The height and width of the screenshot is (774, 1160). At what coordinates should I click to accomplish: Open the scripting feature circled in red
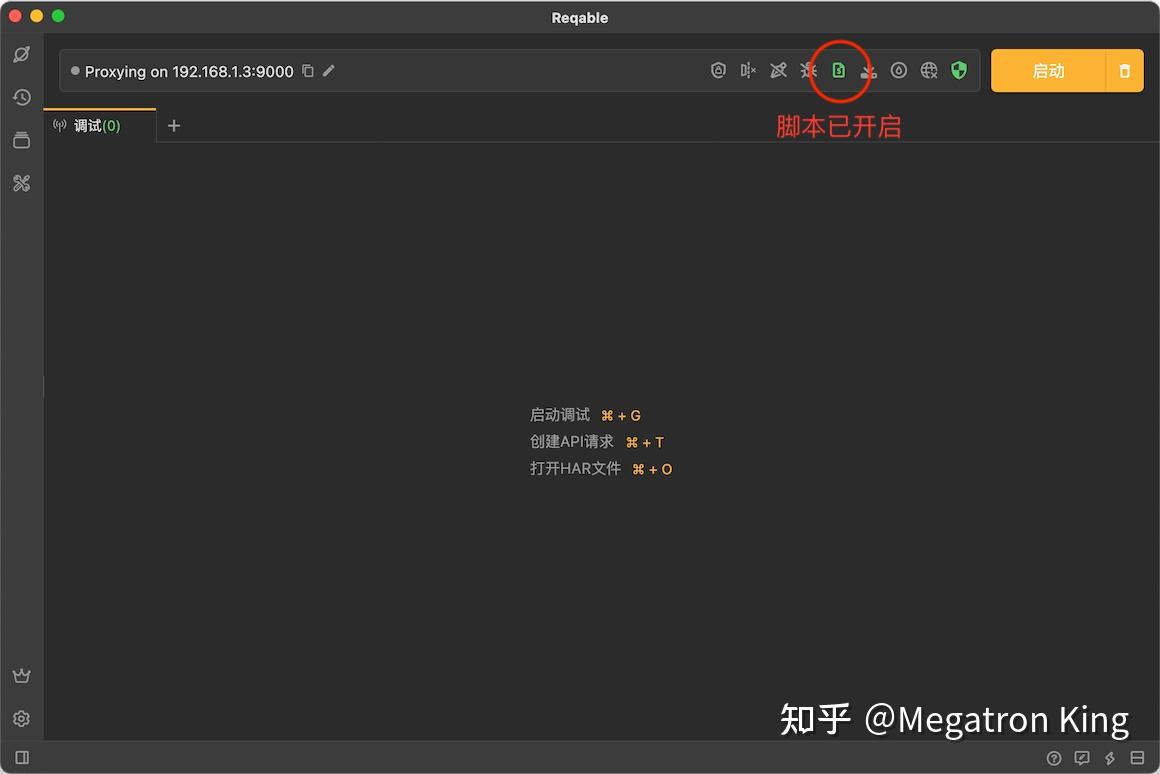(x=838, y=70)
